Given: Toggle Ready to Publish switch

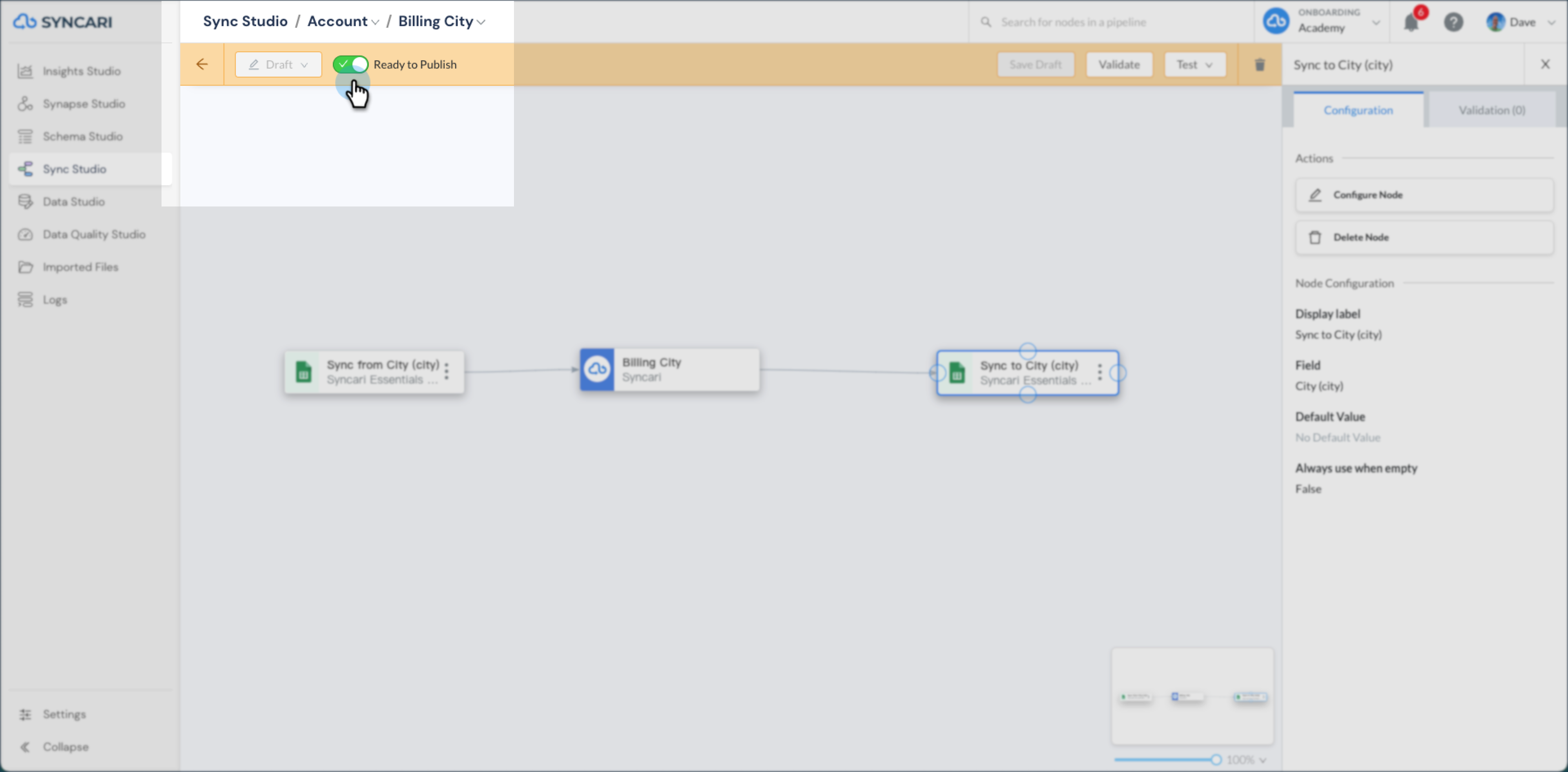Looking at the screenshot, I should 351,64.
